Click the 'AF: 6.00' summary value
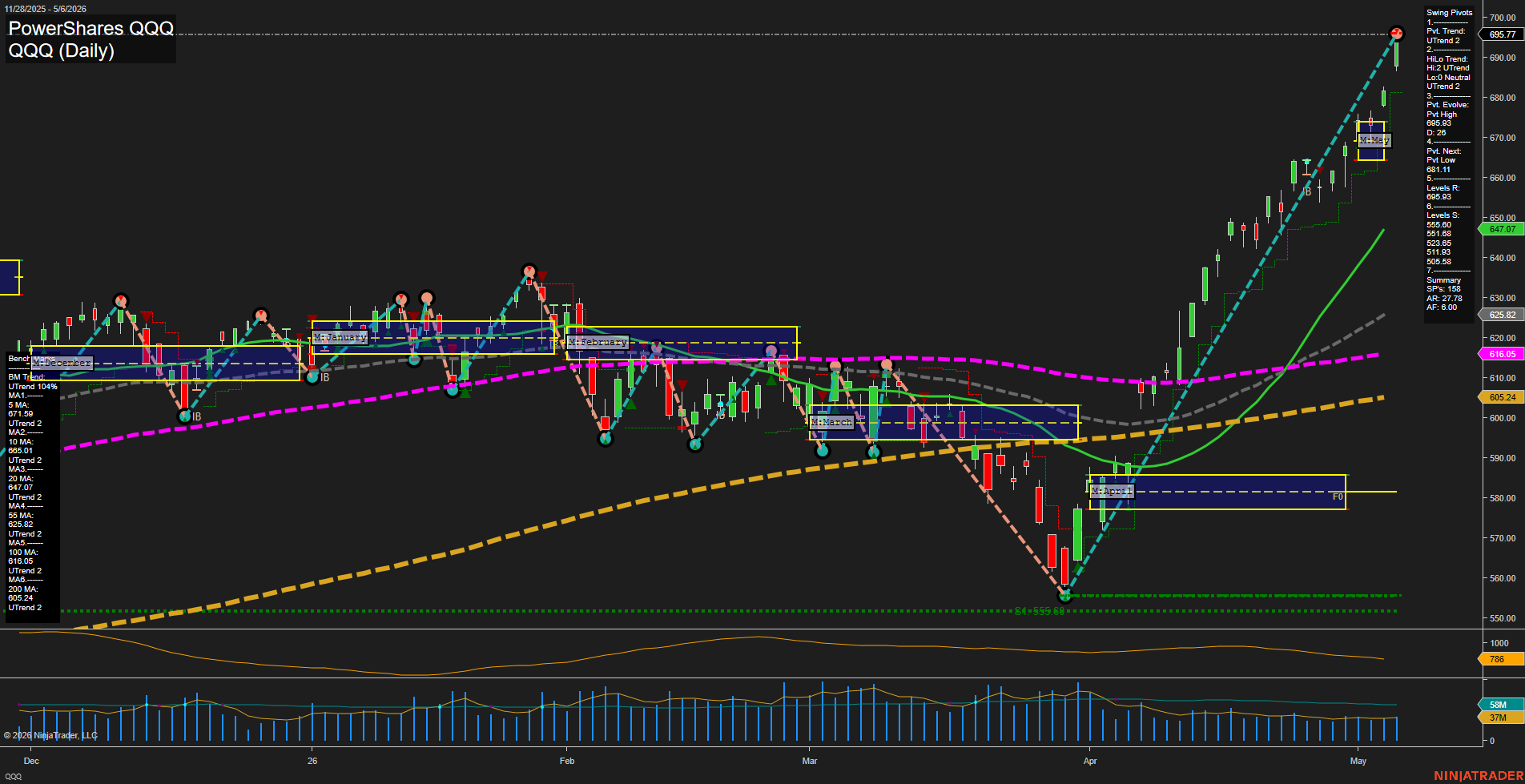 point(1442,308)
